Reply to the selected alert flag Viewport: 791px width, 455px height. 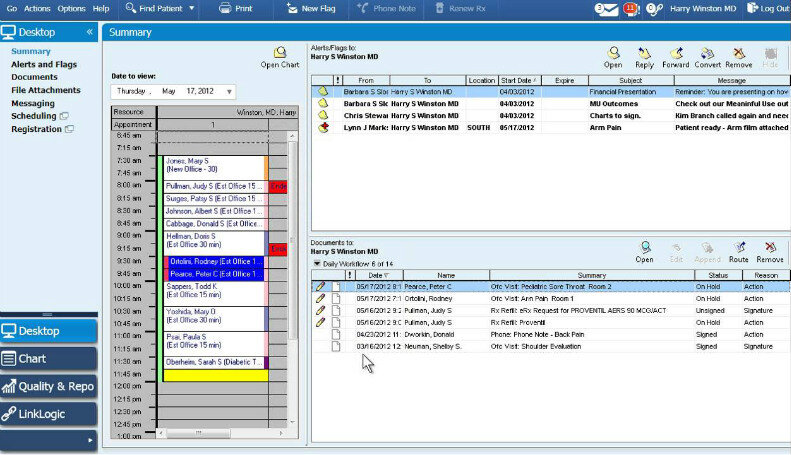(x=644, y=56)
